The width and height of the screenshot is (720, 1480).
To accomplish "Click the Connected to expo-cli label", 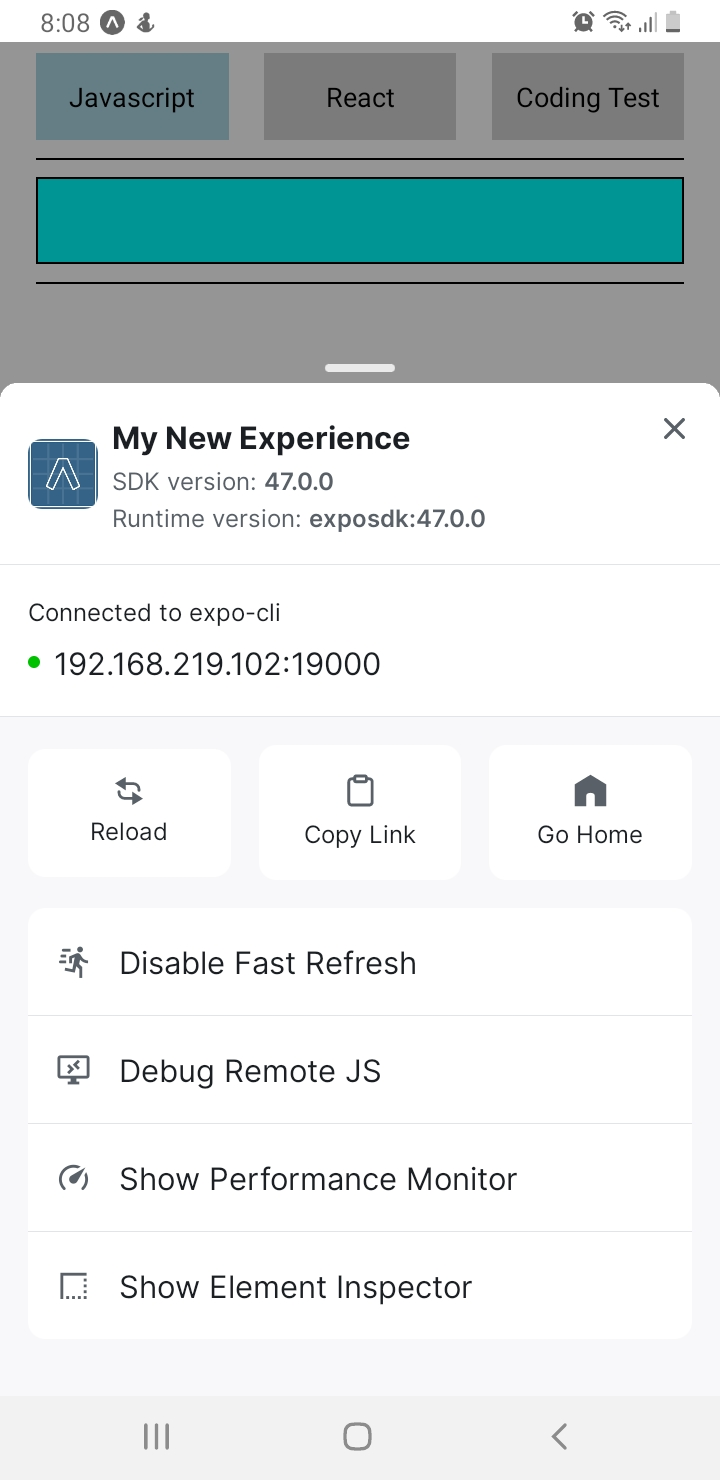I will 154,613.
